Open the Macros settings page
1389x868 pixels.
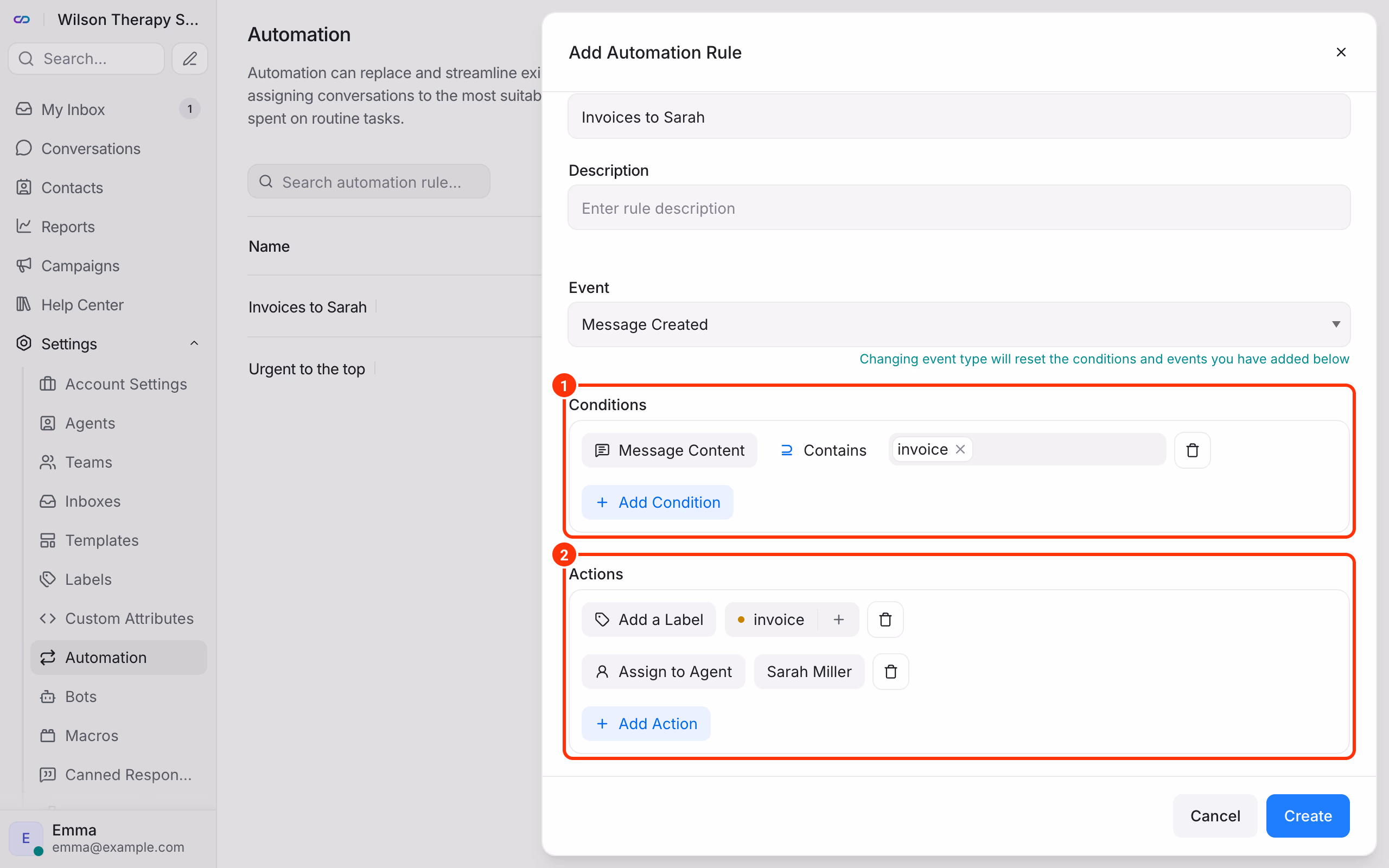119,735
